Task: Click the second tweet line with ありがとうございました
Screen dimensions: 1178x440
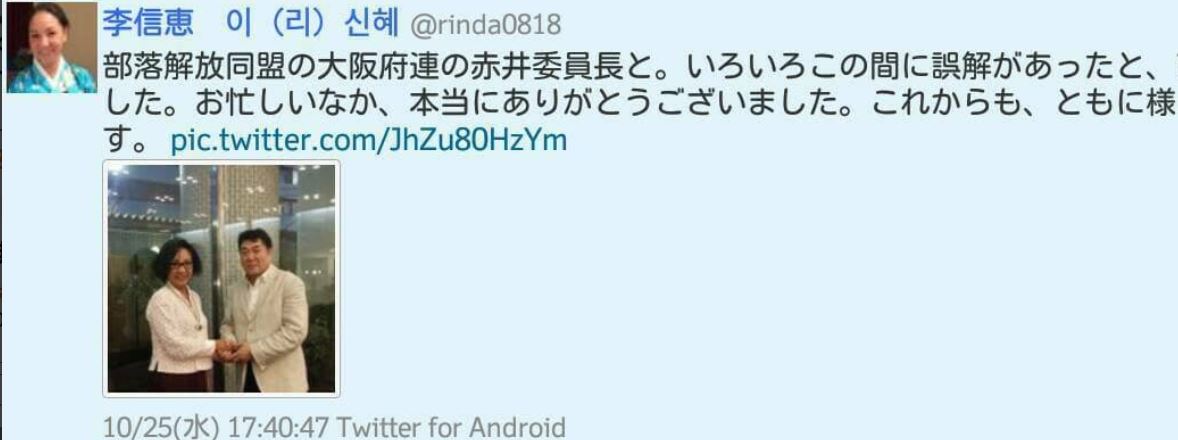Action: [x=639, y=104]
